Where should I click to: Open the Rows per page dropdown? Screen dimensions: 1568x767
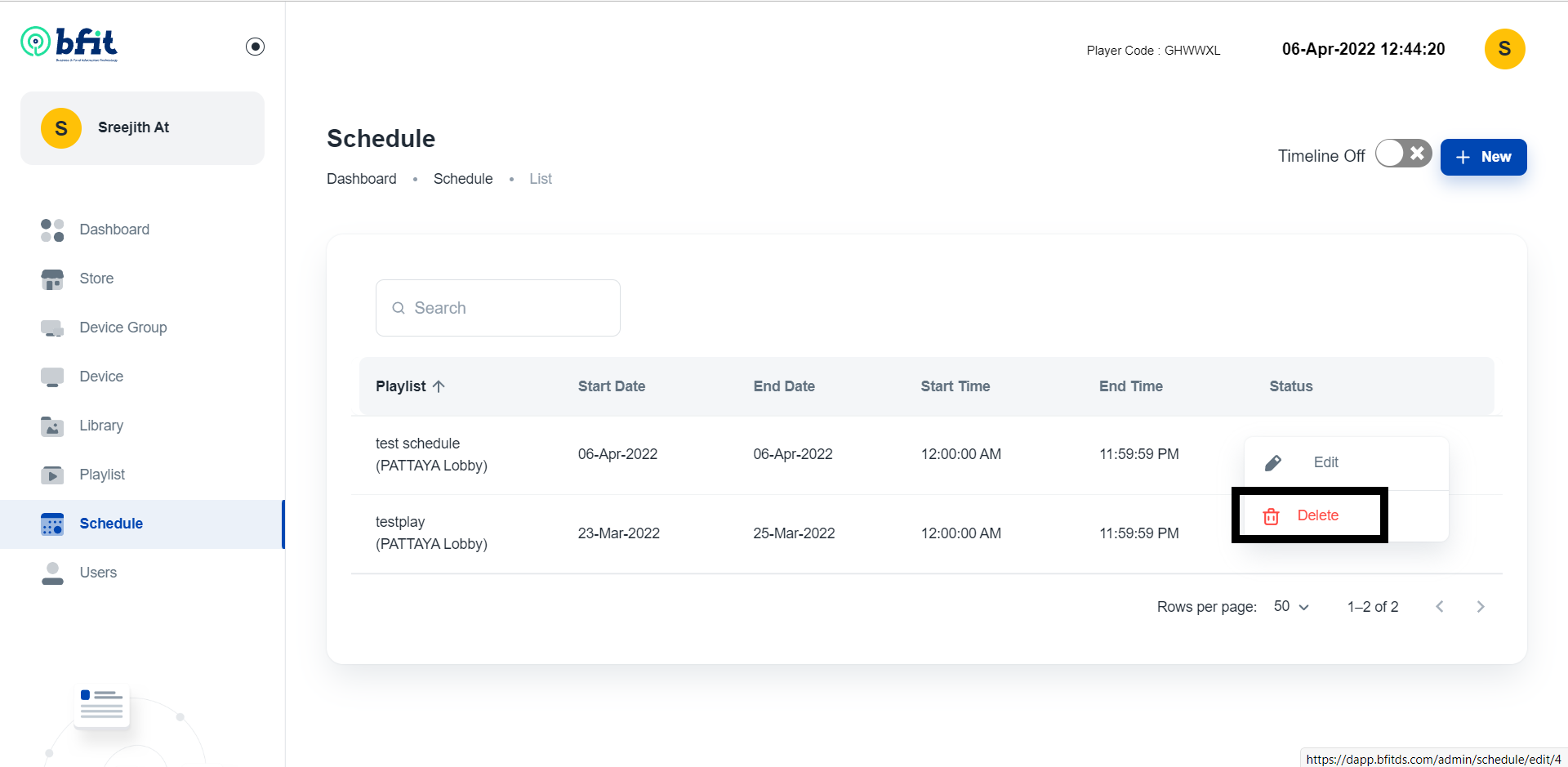pyautogui.click(x=1291, y=607)
